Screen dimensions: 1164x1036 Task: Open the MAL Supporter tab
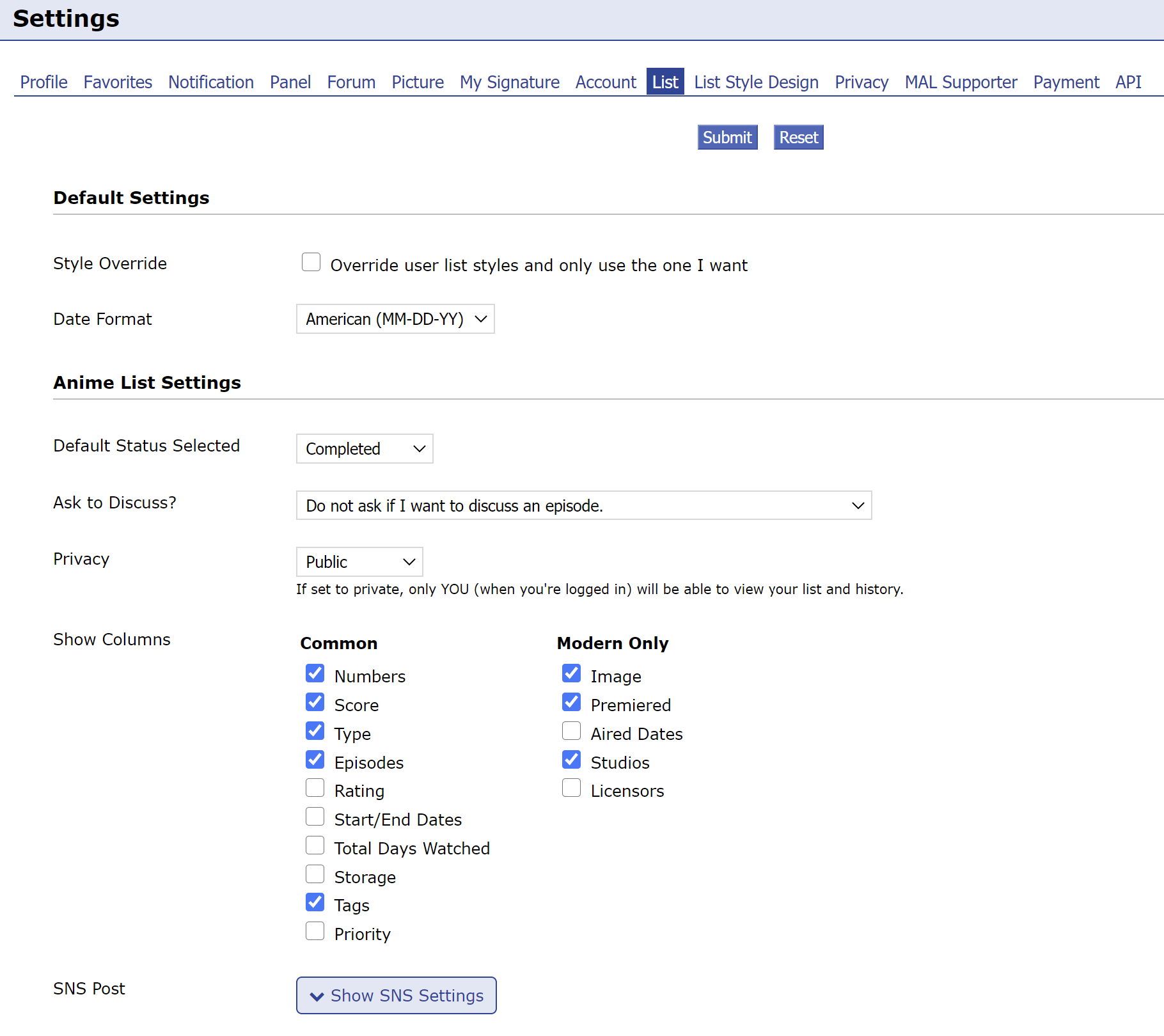coord(961,82)
